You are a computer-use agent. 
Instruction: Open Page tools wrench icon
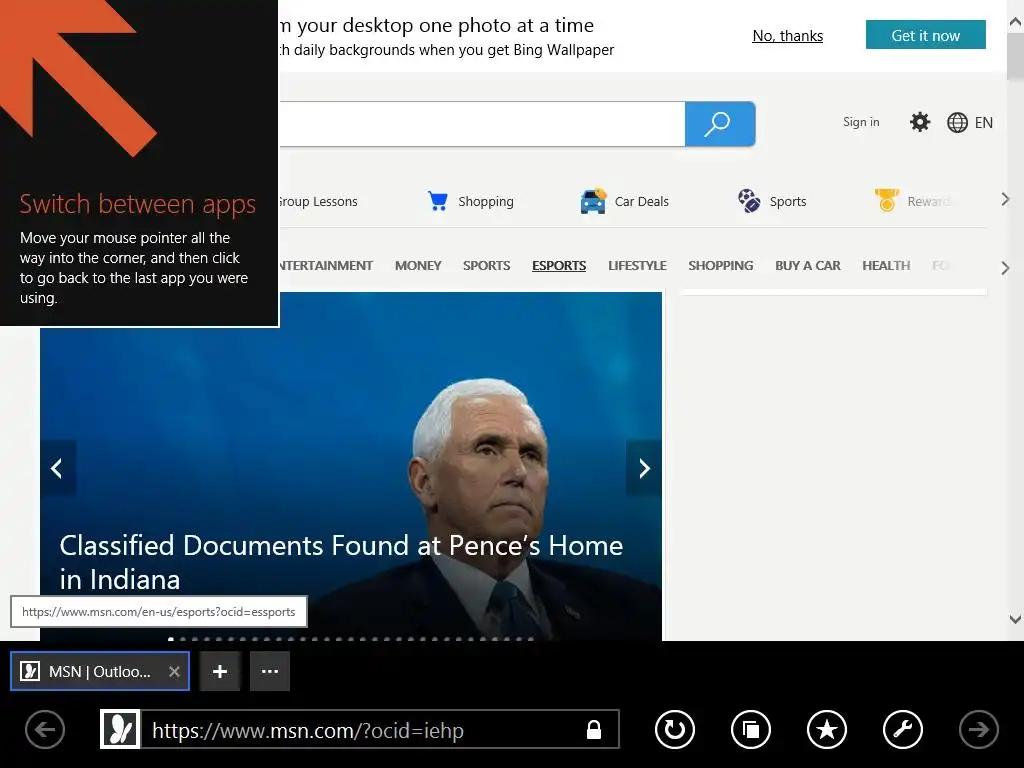(x=903, y=729)
